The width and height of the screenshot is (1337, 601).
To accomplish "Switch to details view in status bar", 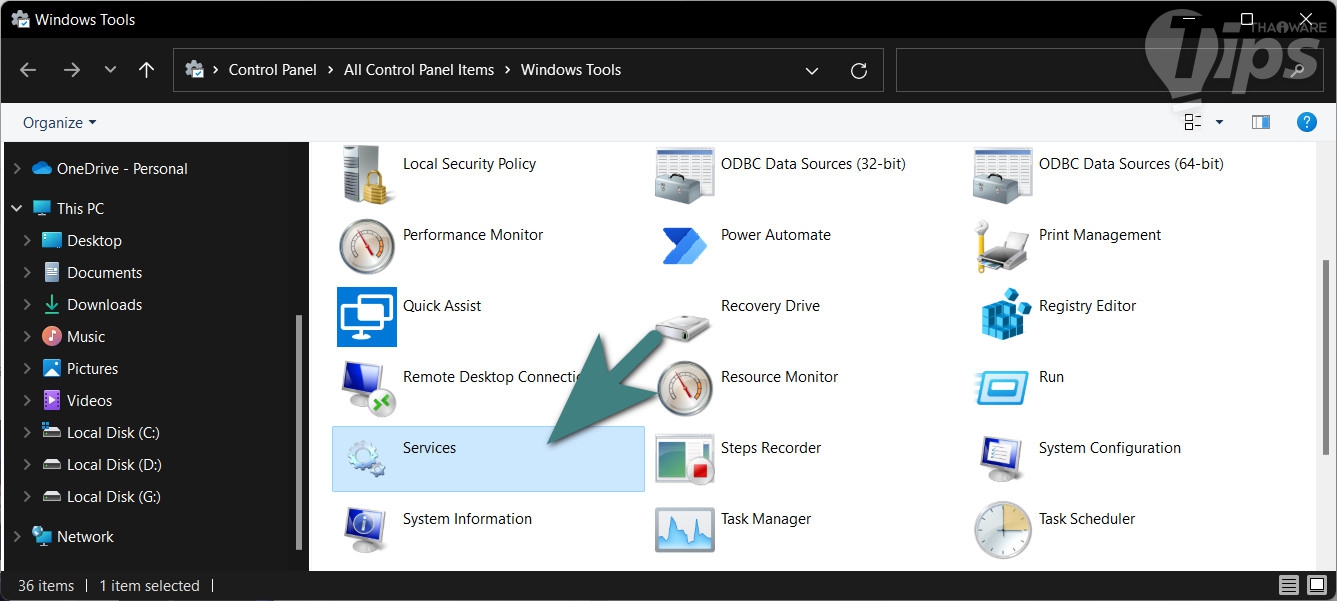I will click(1289, 586).
